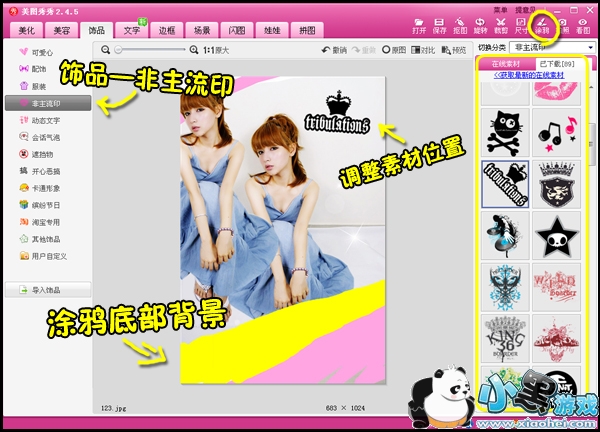Screen dimensions: 600x432
Task: Click the 旋转 (Rotate) tool icon
Action: click(481, 24)
